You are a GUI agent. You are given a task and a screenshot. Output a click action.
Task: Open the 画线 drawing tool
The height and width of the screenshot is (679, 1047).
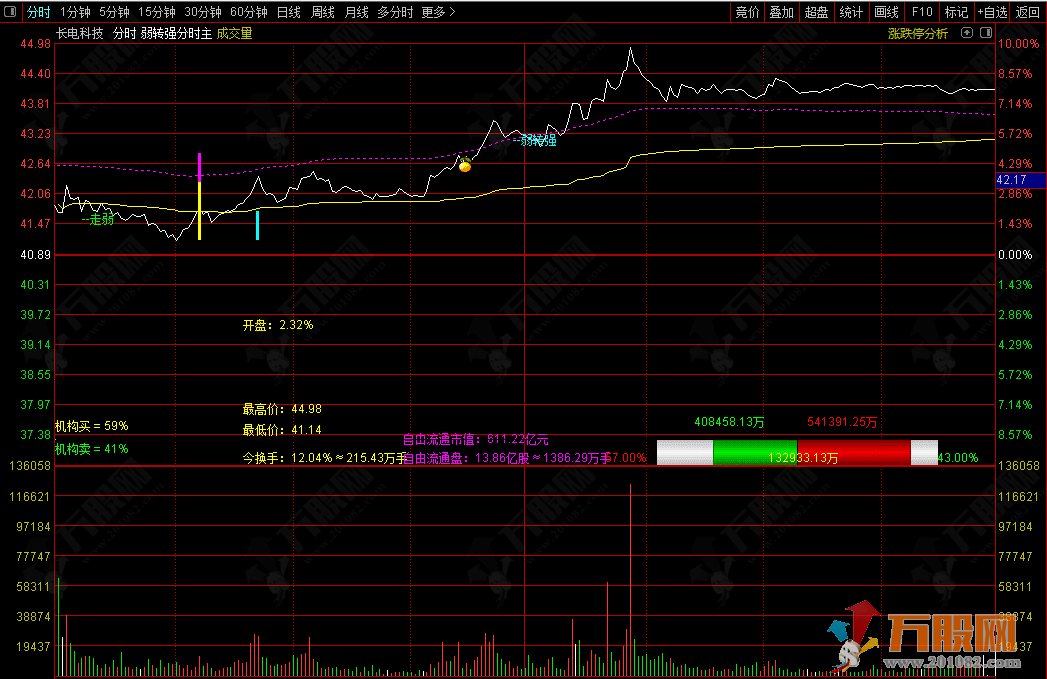(x=886, y=12)
